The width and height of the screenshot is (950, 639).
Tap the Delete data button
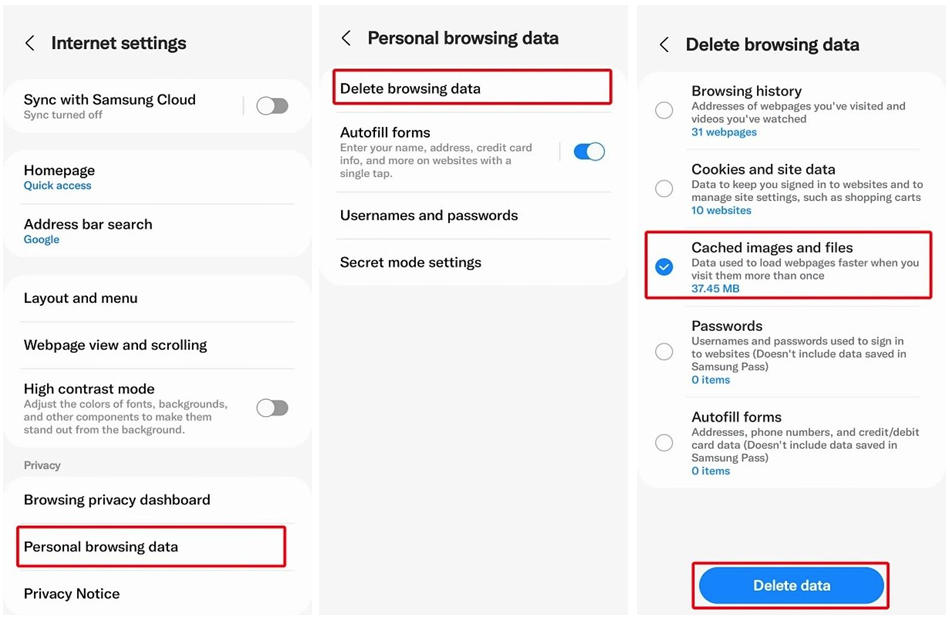click(791, 585)
